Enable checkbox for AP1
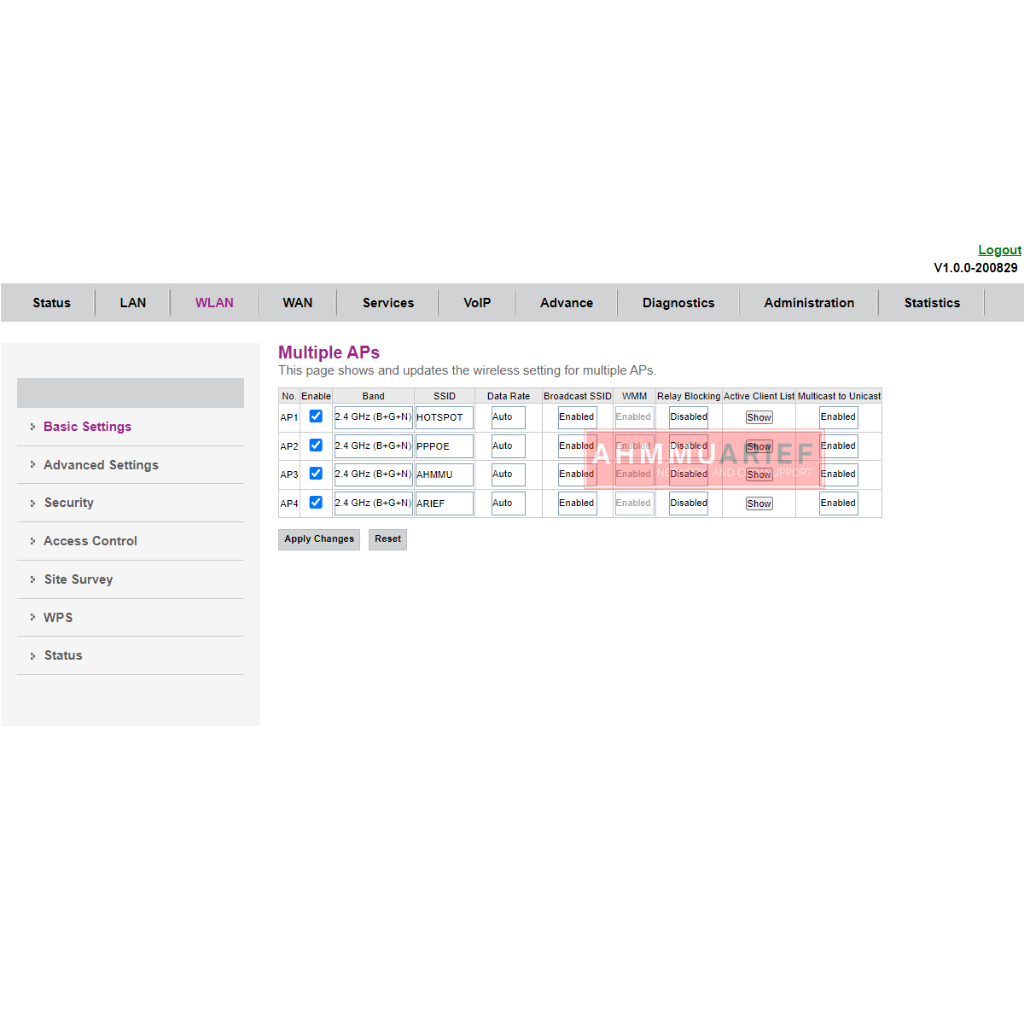This screenshot has height=1024, width=1024. 316,416
